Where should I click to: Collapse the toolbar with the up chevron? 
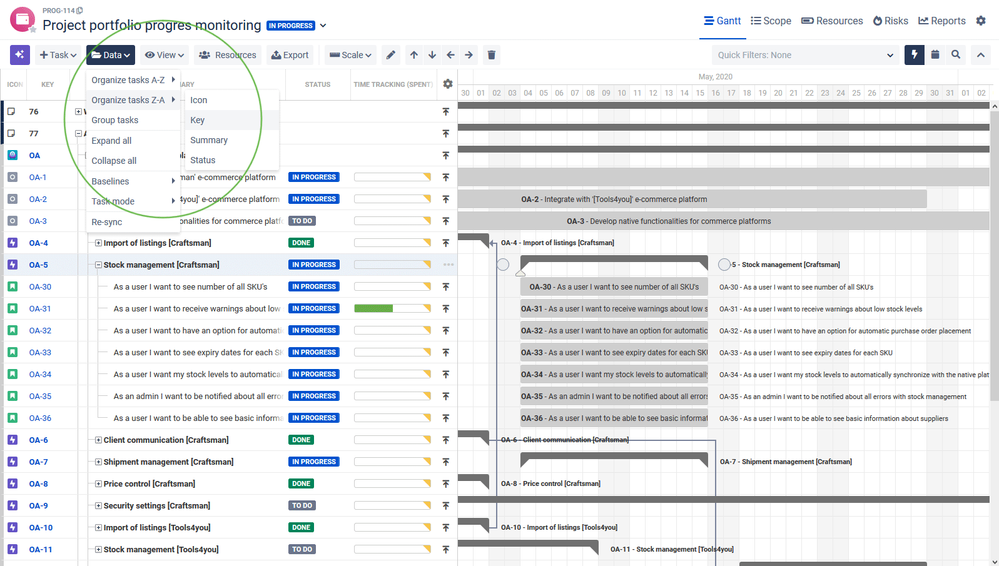(x=981, y=55)
